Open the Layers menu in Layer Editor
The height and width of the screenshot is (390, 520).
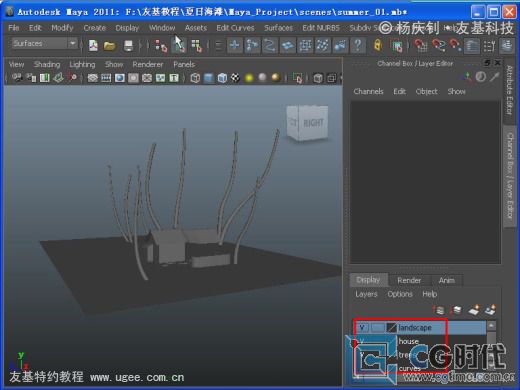coord(366,294)
